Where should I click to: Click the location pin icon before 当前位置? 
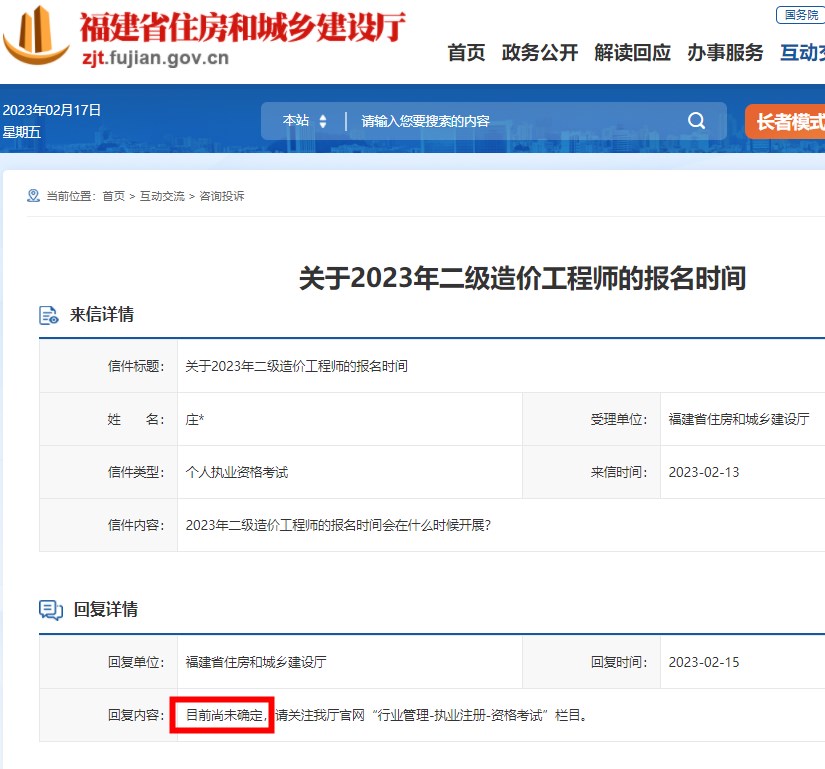33,196
